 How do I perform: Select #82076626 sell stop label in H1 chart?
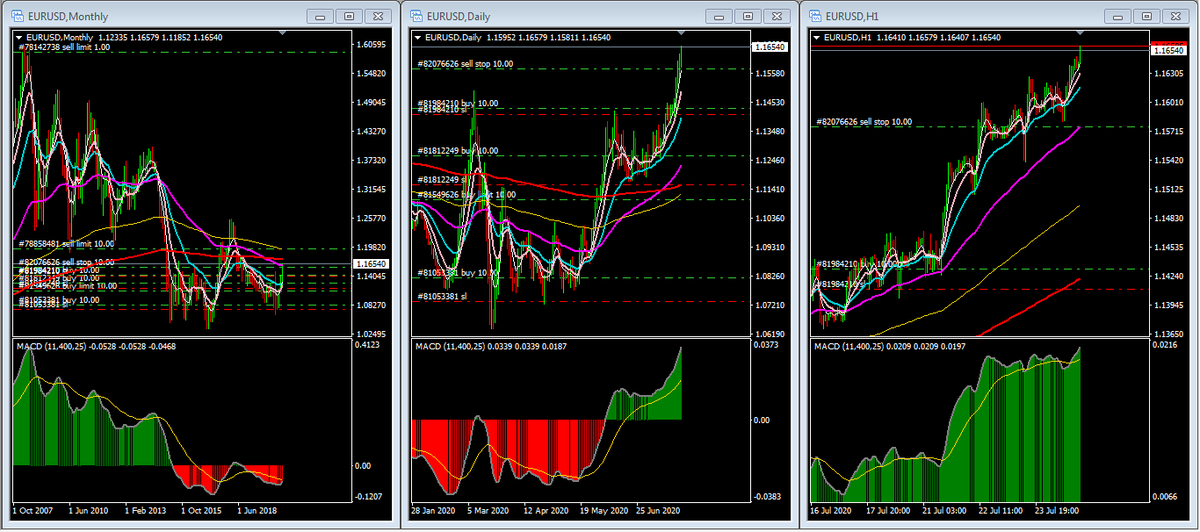pyautogui.click(x=864, y=121)
